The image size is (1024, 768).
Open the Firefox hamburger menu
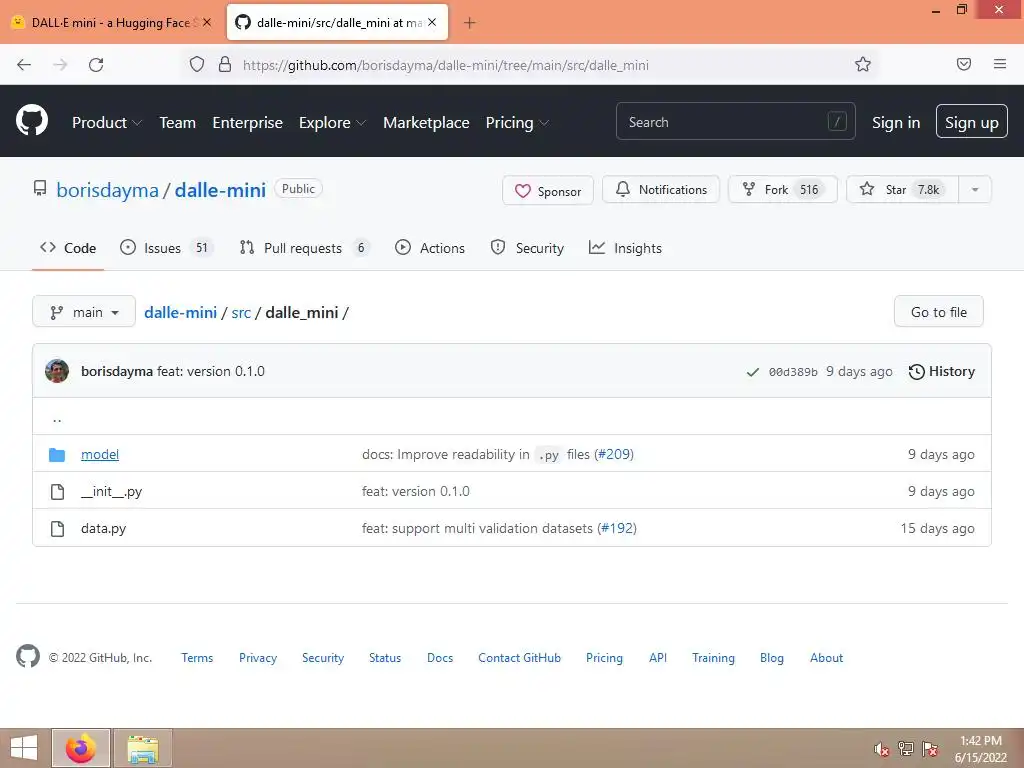1000,64
